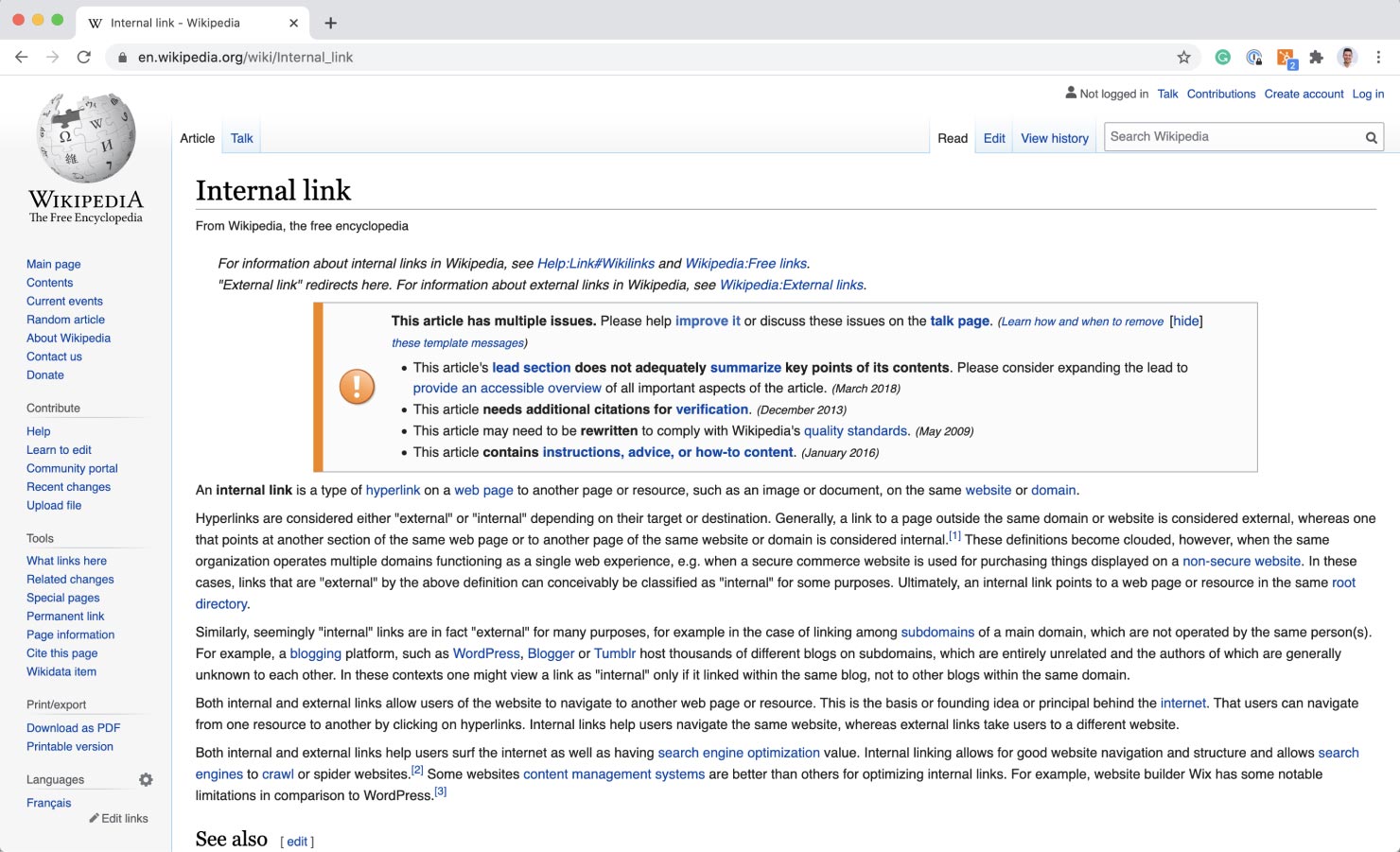Open Chrome's three-dot menu
Screen dimensions: 1400x852
(1378, 57)
